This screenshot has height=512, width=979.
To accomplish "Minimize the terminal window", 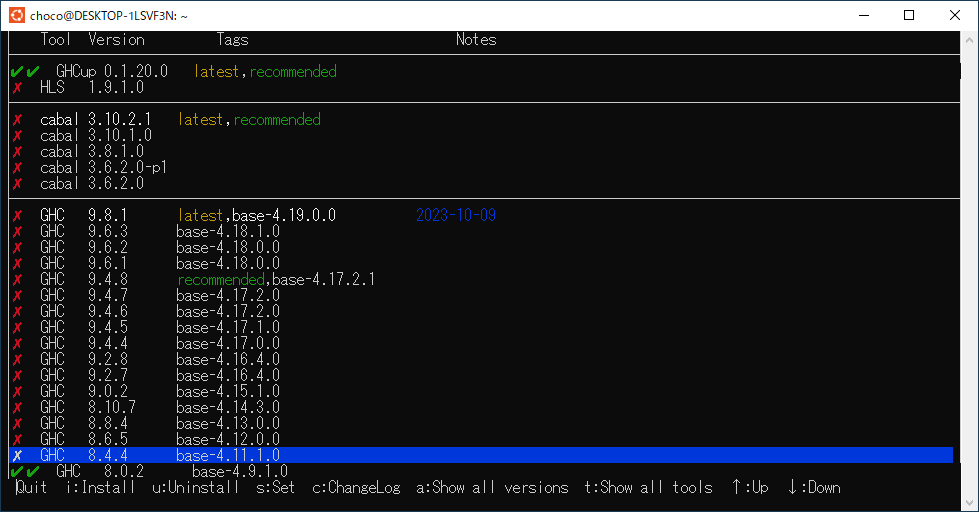I will pos(864,15).
